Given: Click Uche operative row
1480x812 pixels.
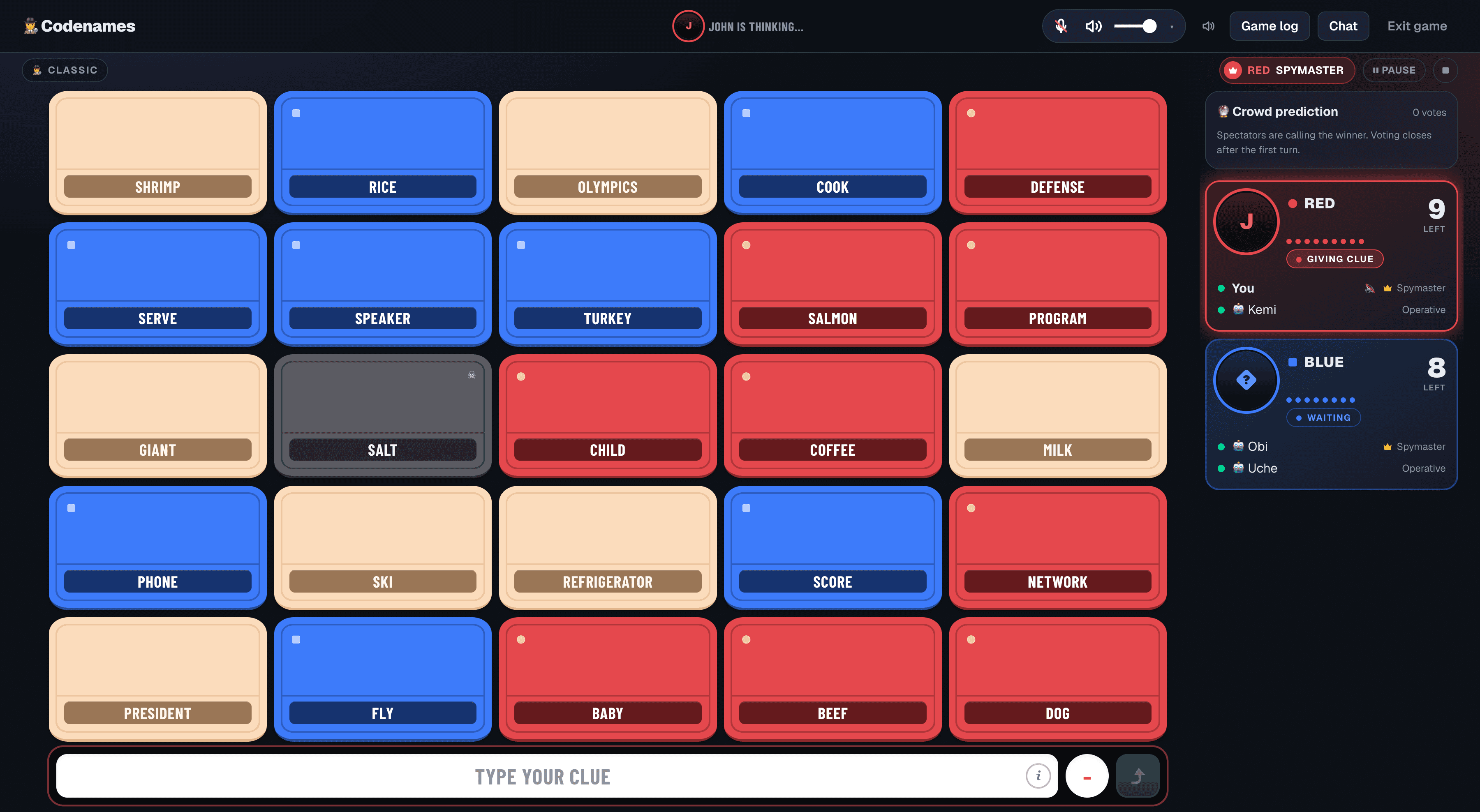Looking at the screenshot, I should (1331, 468).
